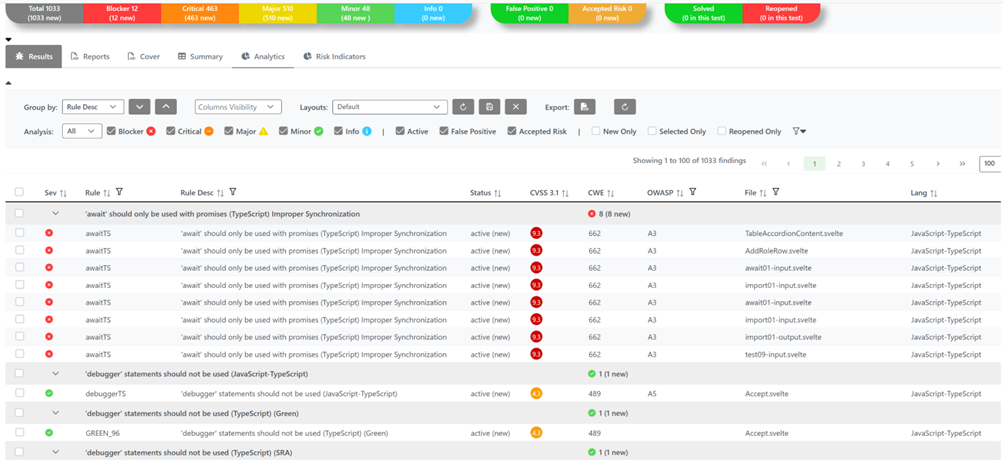This screenshot has width=1004, height=465.
Task: Click the page size field showing 100
Action: [989, 163]
